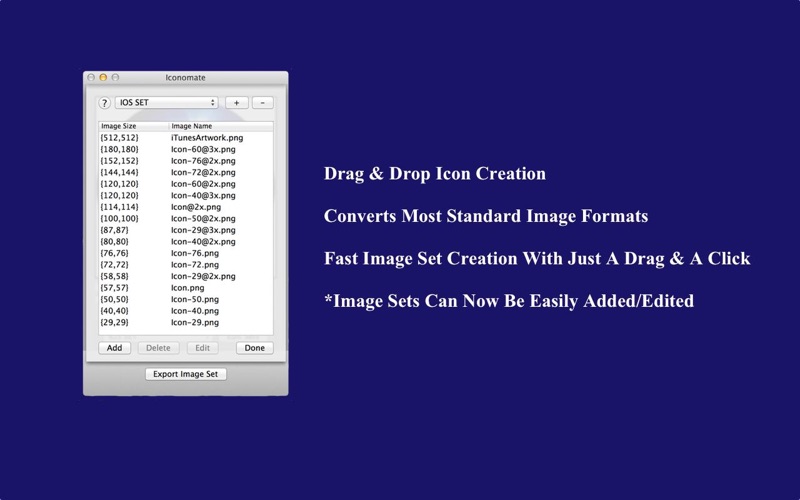The image size is (800, 500).
Task: Click the Image Size column header
Action: [x=134, y=126]
